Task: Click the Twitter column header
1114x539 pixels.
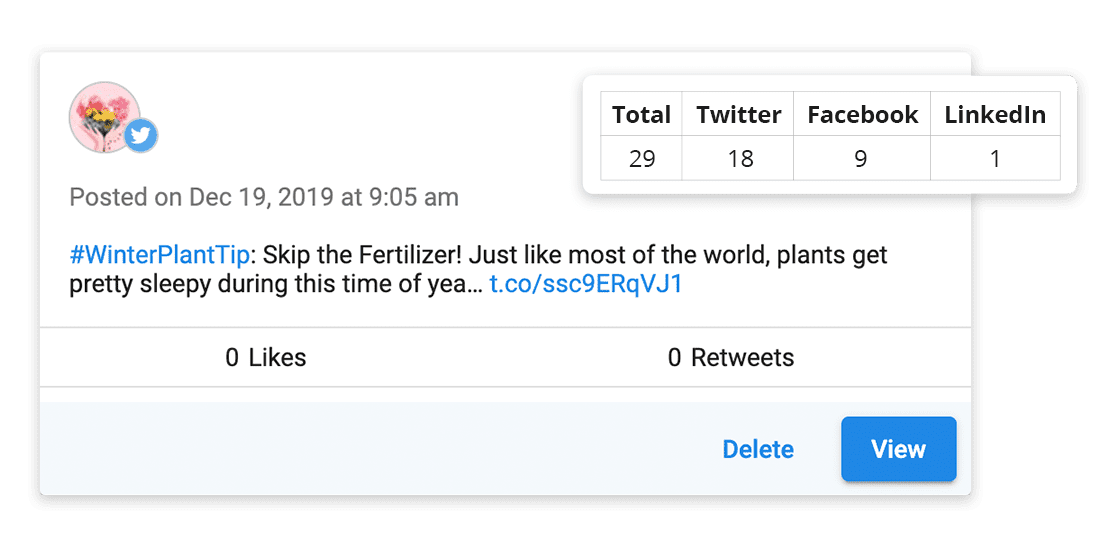Action: (x=738, y=115)
